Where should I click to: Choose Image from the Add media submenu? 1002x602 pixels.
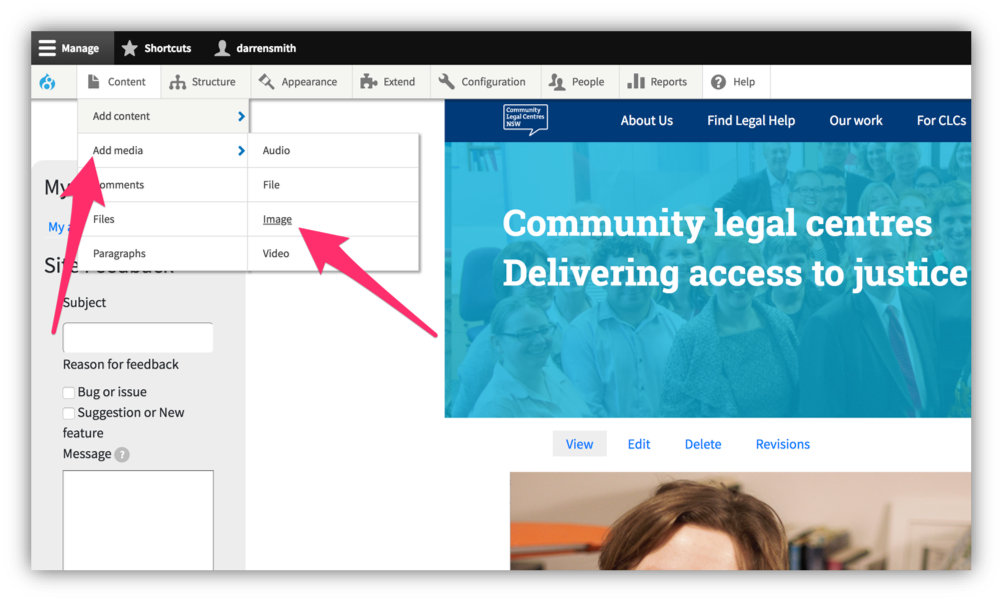(333, 219)
